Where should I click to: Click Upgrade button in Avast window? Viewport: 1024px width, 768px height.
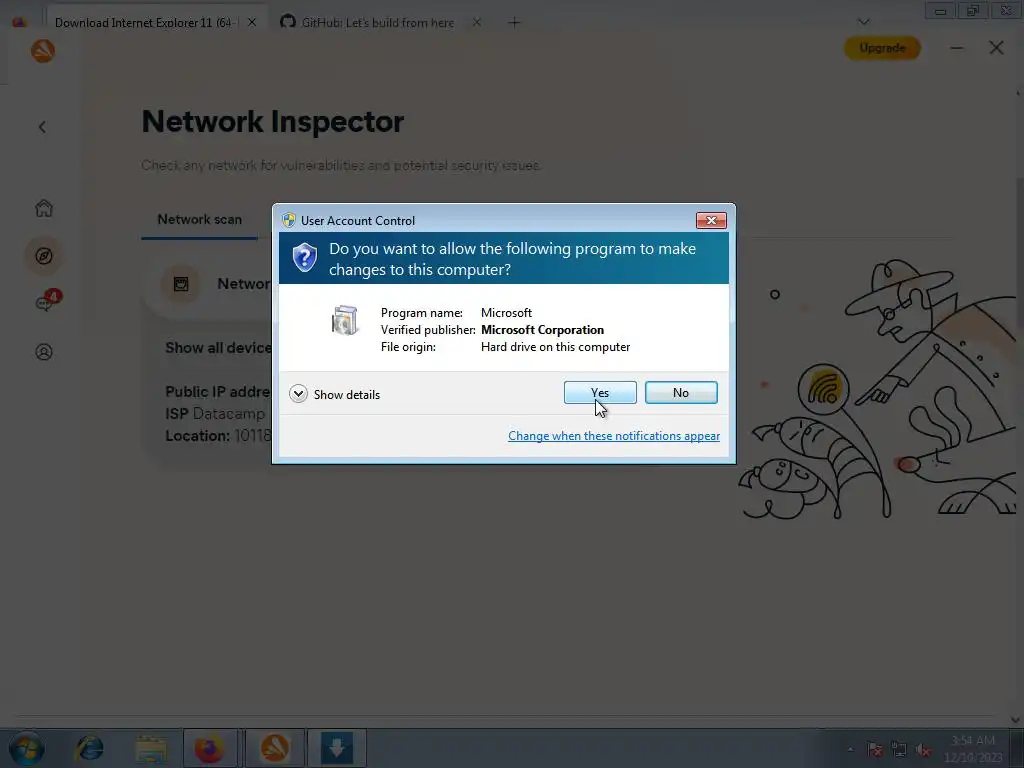[x=882, y=48]
